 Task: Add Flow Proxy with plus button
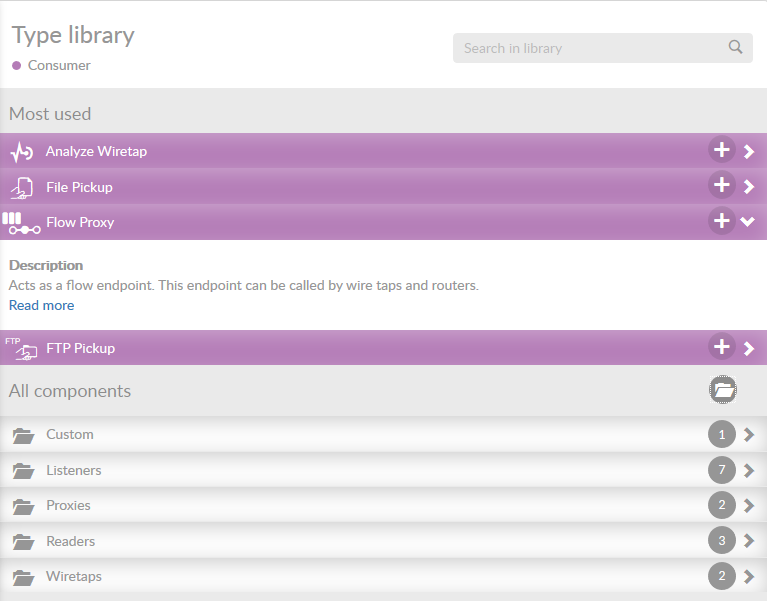(721, 222)
